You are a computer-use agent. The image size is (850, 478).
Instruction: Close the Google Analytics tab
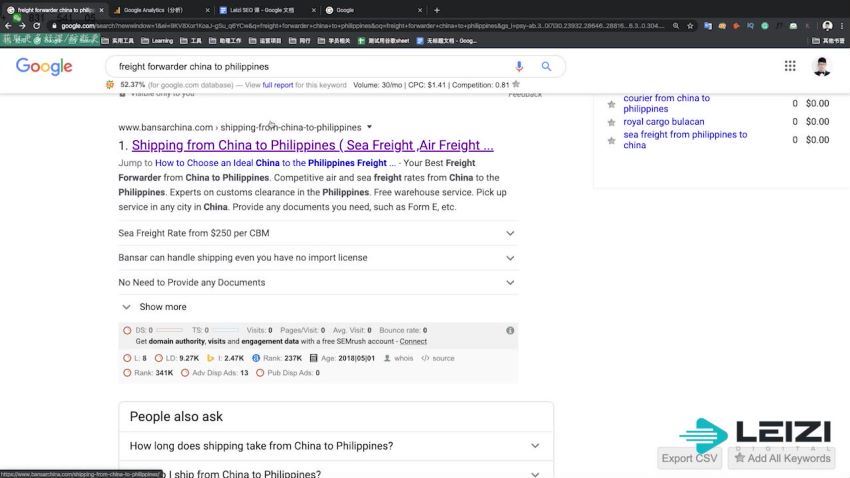[208, 10]
